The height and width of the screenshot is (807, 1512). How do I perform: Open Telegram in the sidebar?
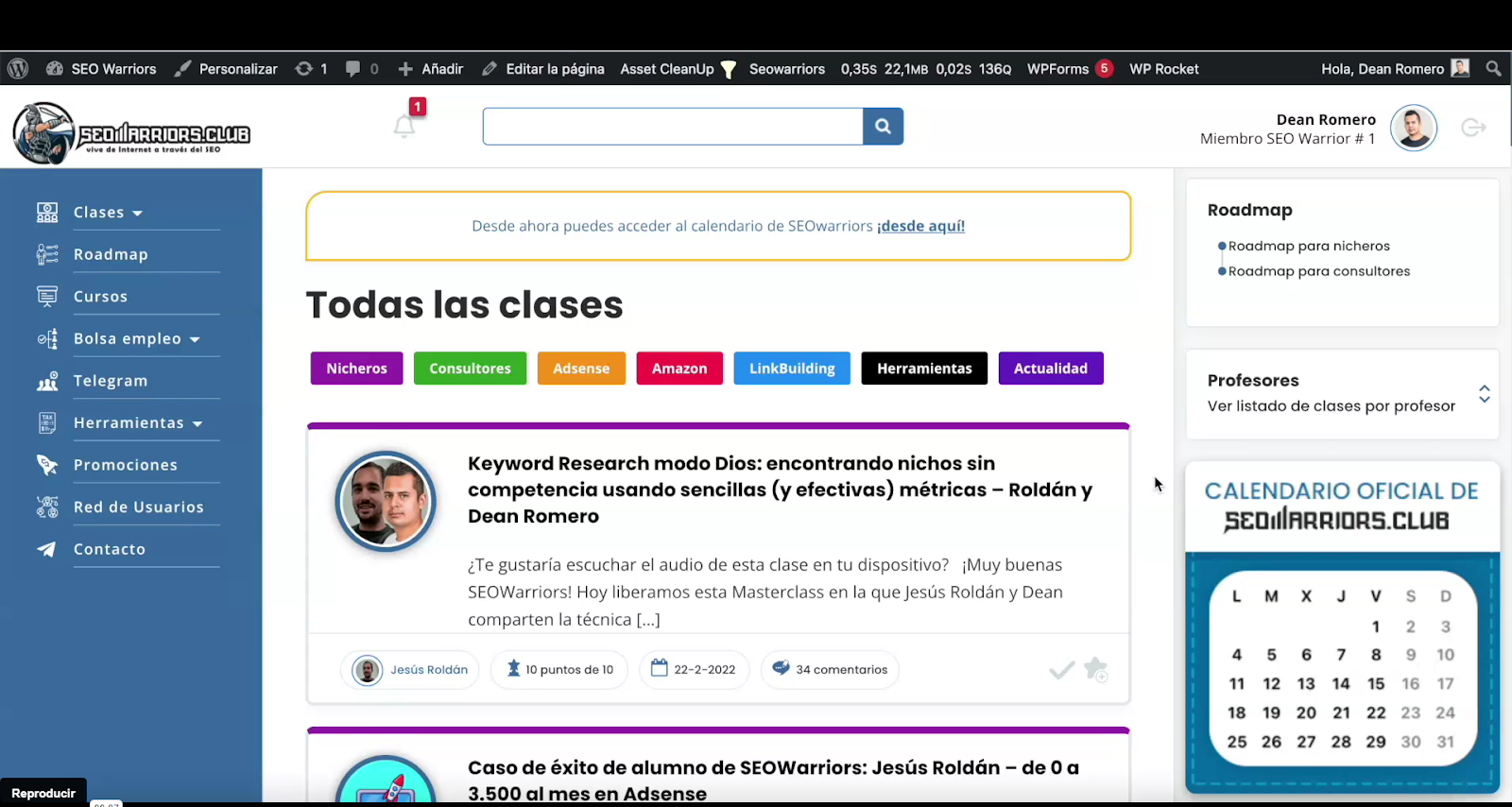(x=111, y=381)
